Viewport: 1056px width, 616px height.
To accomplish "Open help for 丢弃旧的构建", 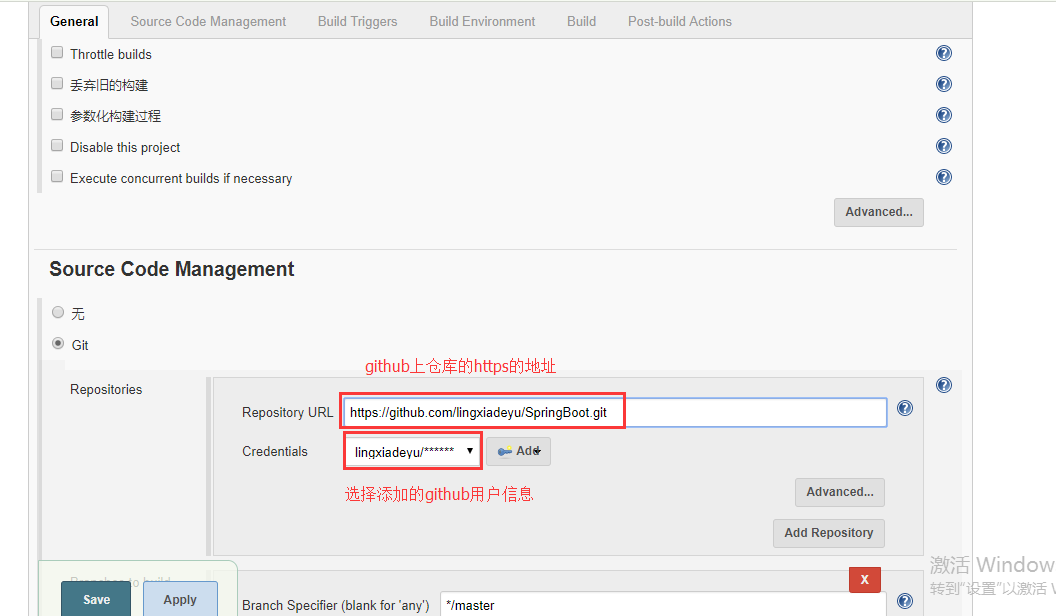I will click(x=944, y=84).
